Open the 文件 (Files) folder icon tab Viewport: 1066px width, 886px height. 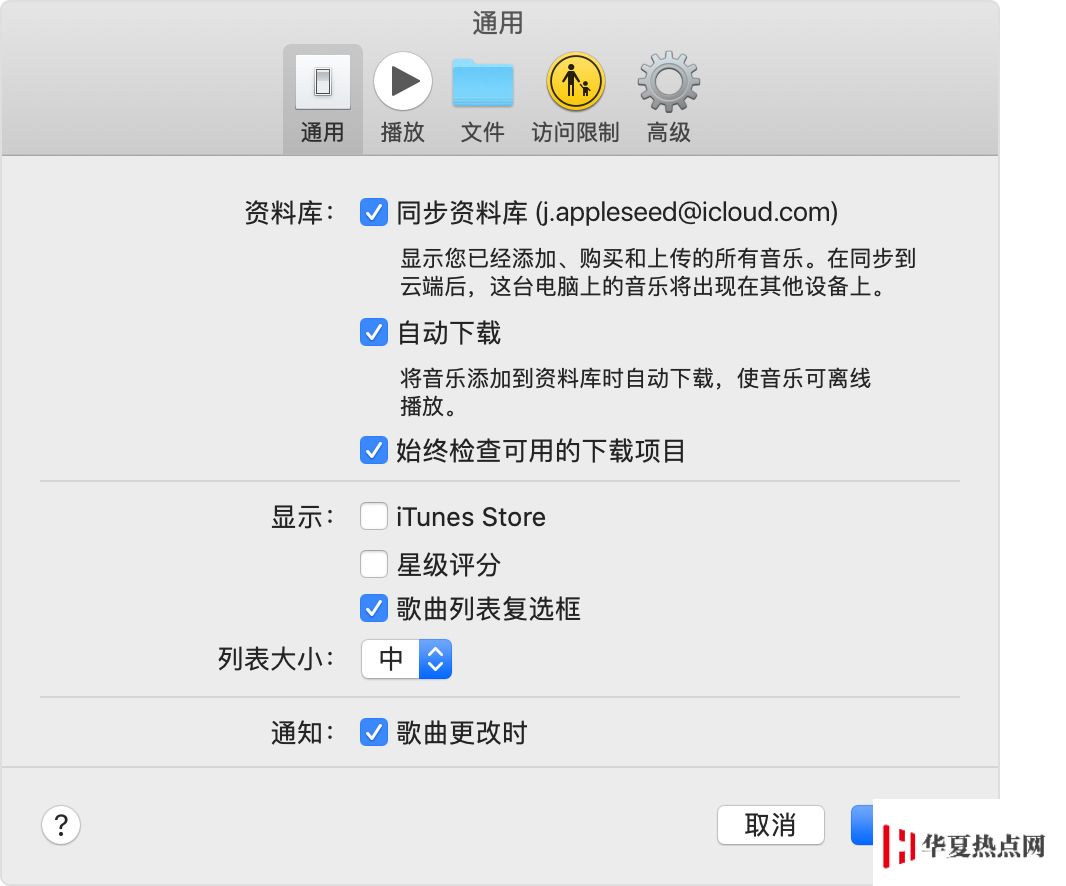tap(482, 99)
